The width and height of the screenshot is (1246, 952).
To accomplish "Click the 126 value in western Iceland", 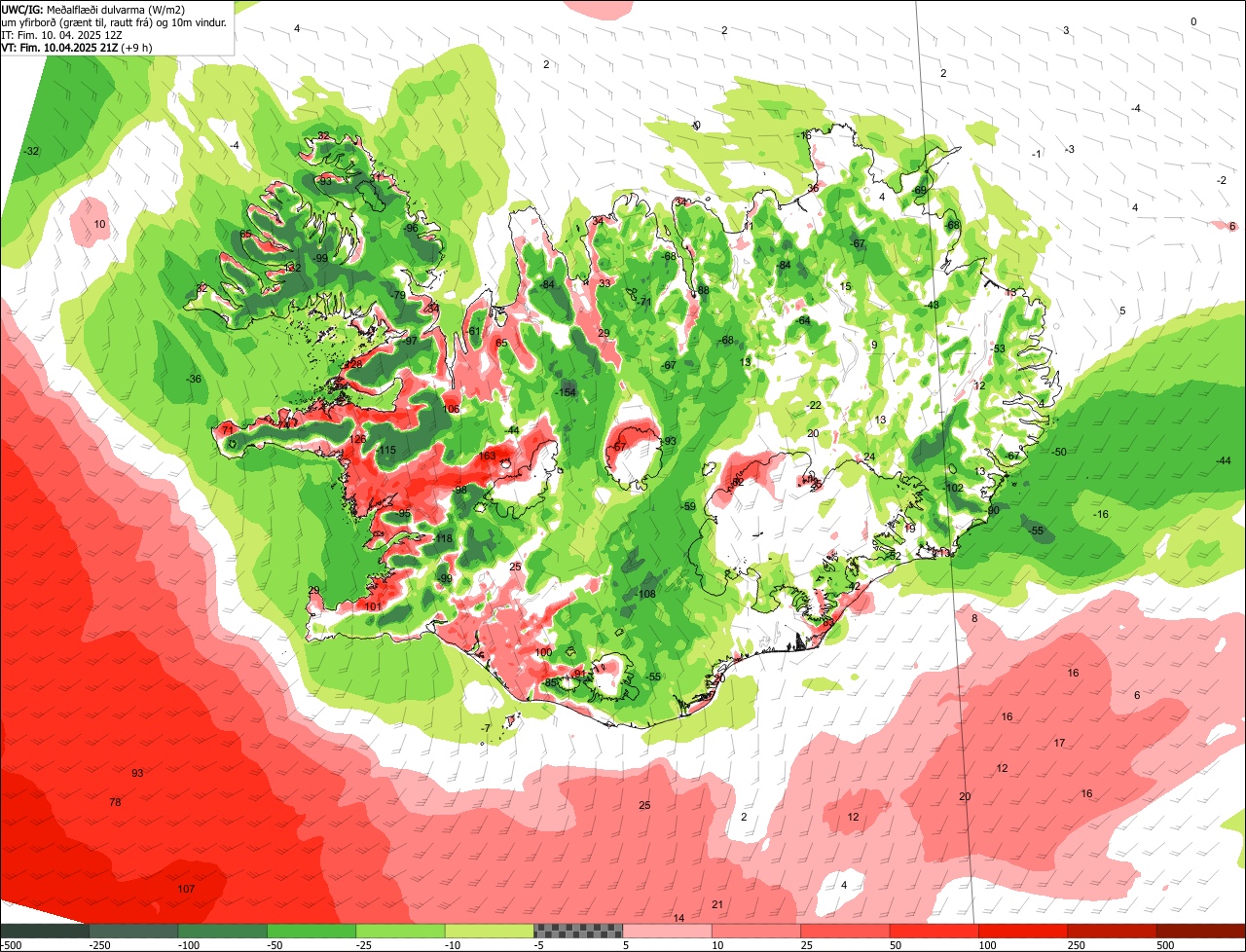I will tap(358, 439).
